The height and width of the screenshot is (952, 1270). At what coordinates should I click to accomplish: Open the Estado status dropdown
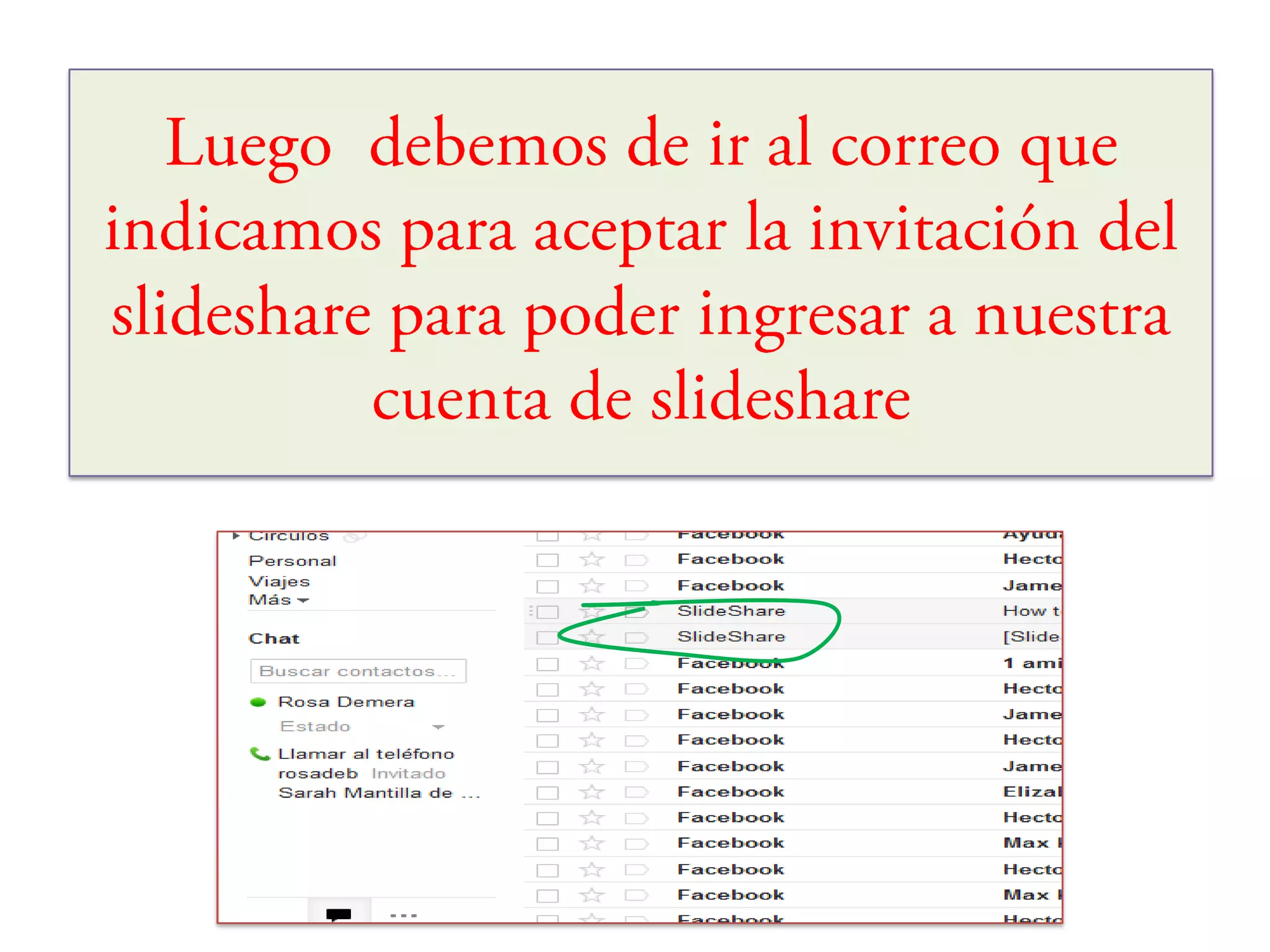(x=438, y=726)
